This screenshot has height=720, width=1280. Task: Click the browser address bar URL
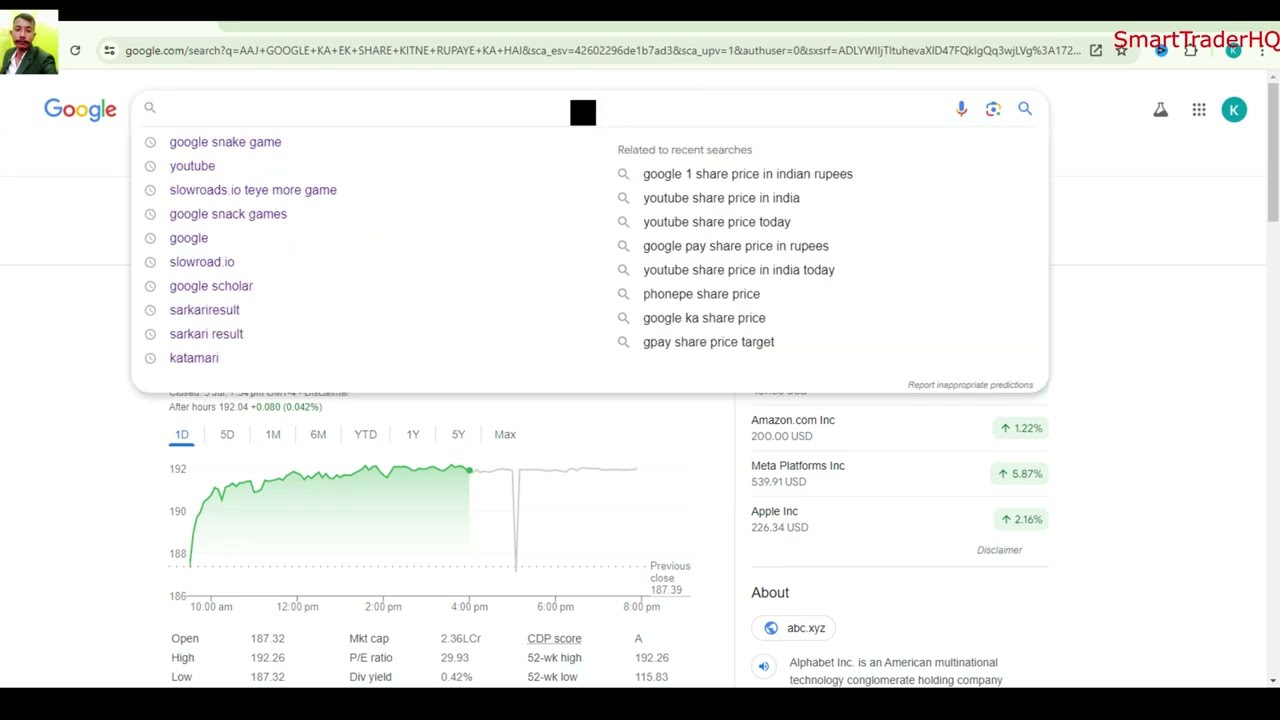point(603,50)
